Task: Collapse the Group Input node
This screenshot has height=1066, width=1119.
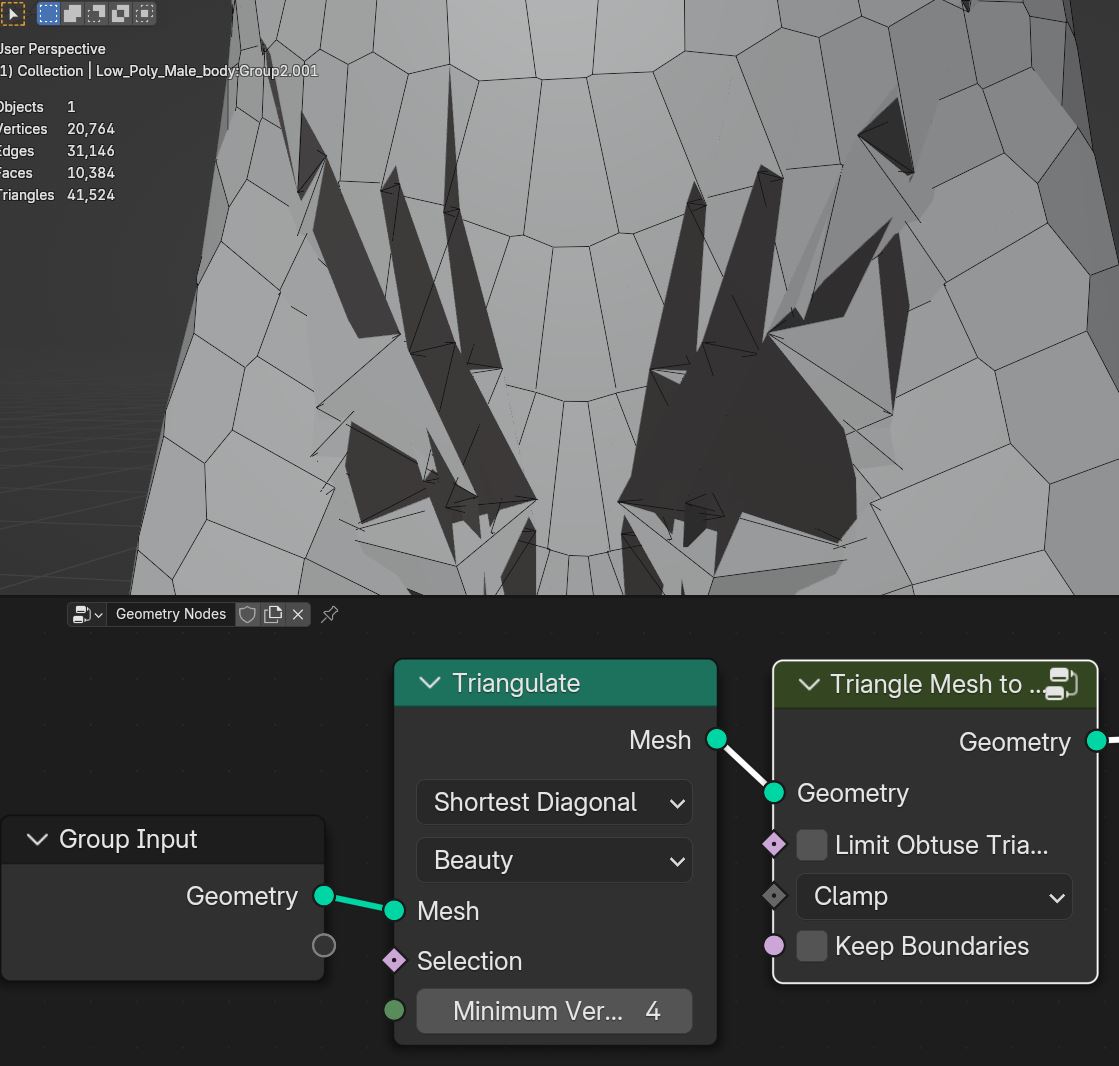Action: tap(37, 839)
